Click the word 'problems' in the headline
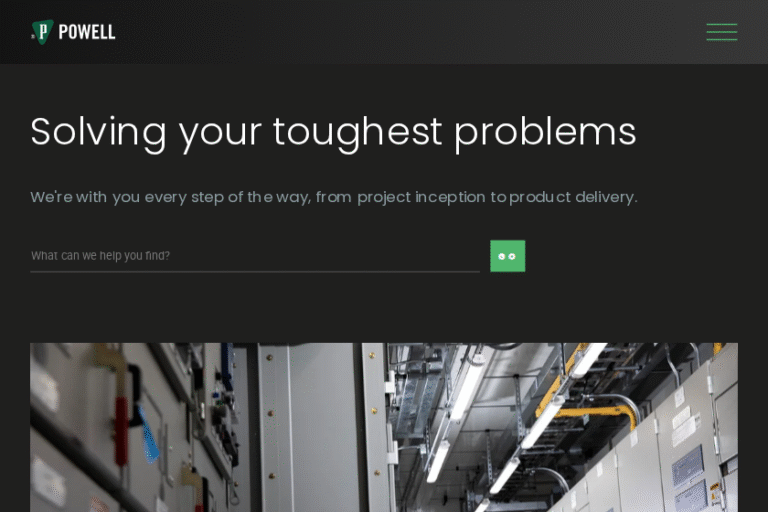 click(x=545, y=133)
